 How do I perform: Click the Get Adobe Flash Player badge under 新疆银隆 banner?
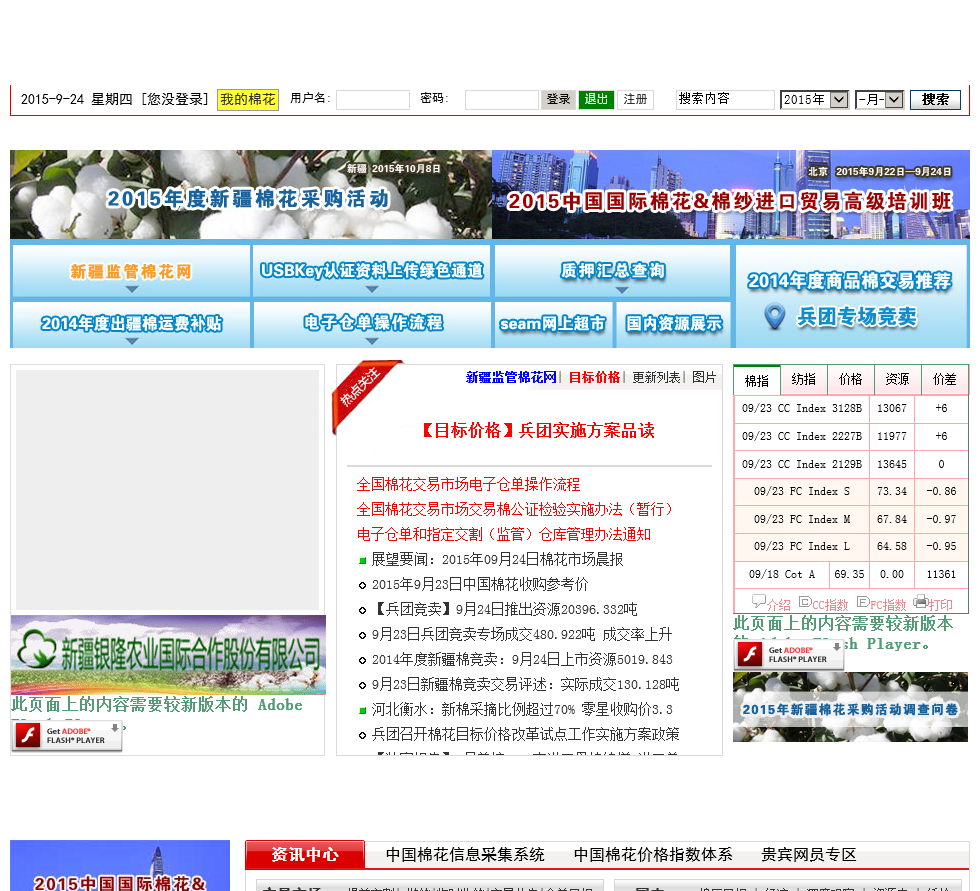pos(67,735)
